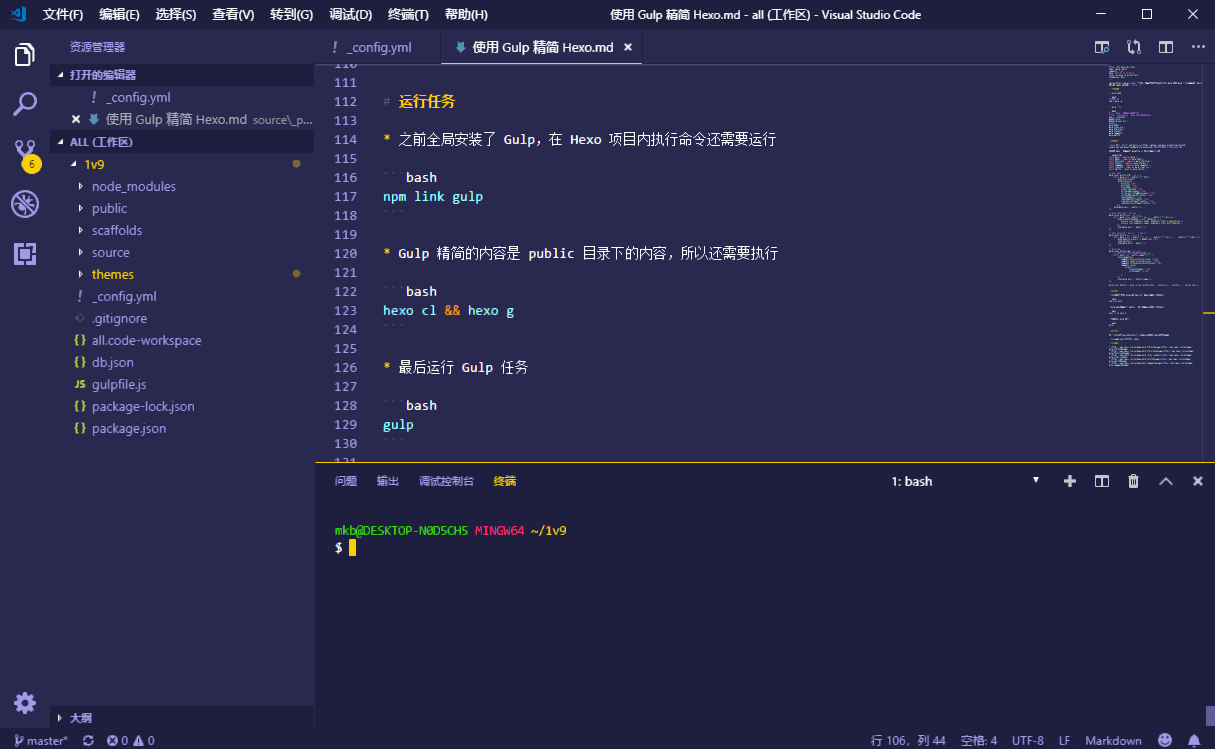Open package-lock.json file
Viewport: 1215px width, 749px height.
pyautogui.click(x=183, y=406)
